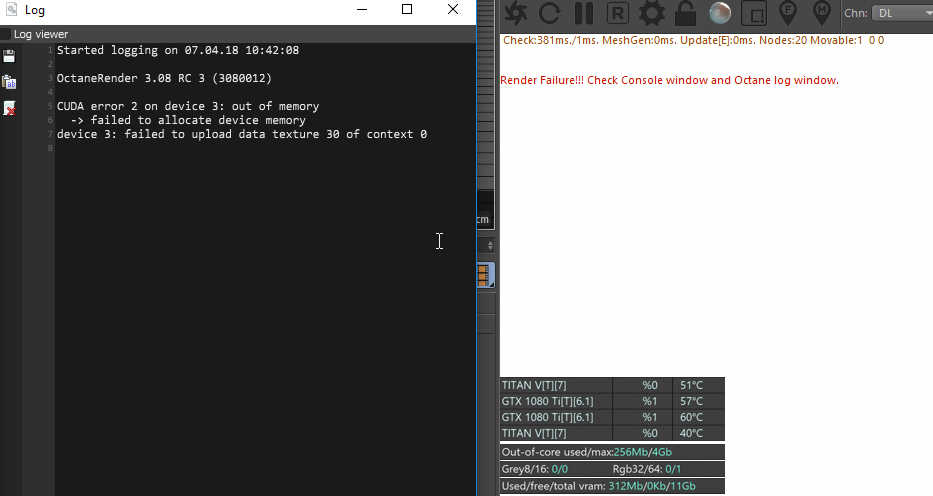
Task: Click the 'cm' unit label beside the Log window
Action: point(483,219)
